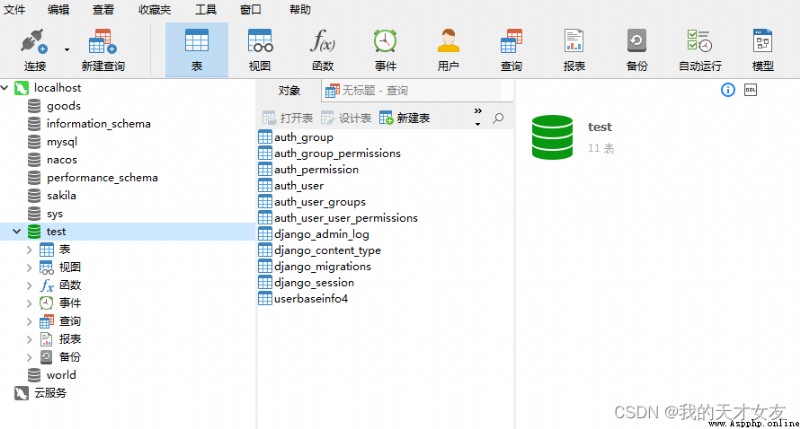Expand the 表 node under test

click(x=29, y=249)
